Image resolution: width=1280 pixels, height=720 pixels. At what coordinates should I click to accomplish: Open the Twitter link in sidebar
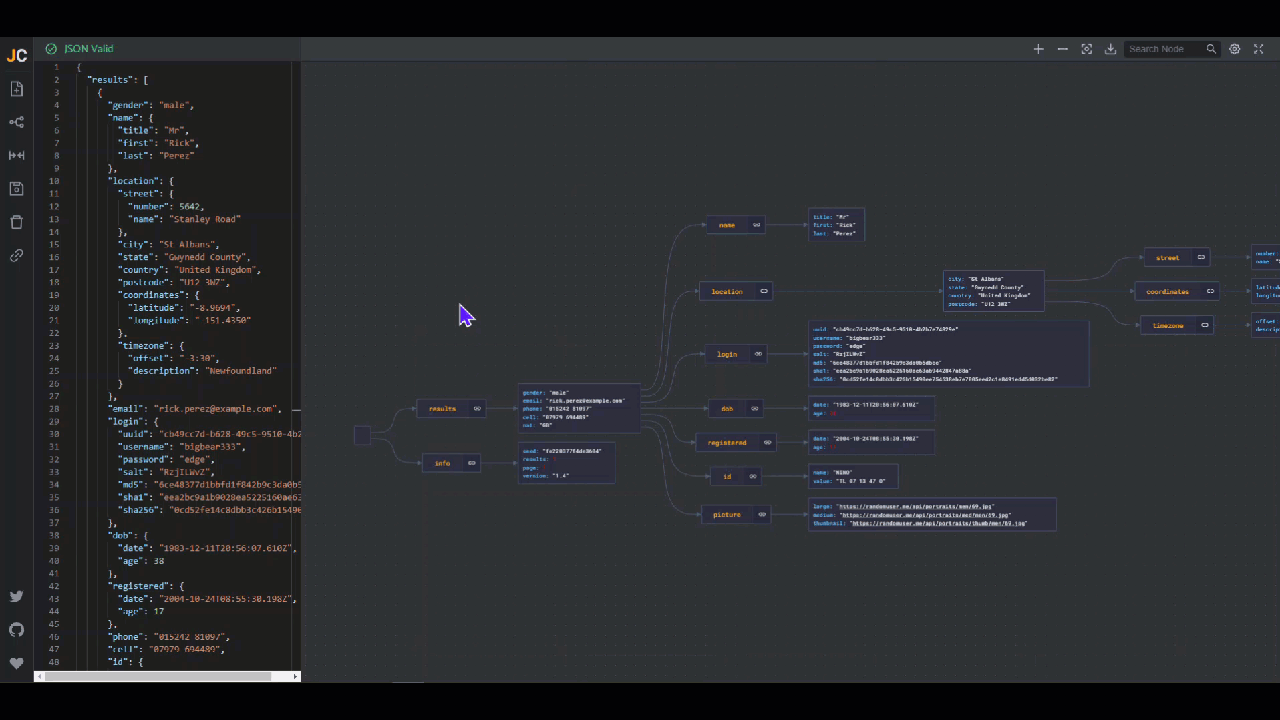16,596
